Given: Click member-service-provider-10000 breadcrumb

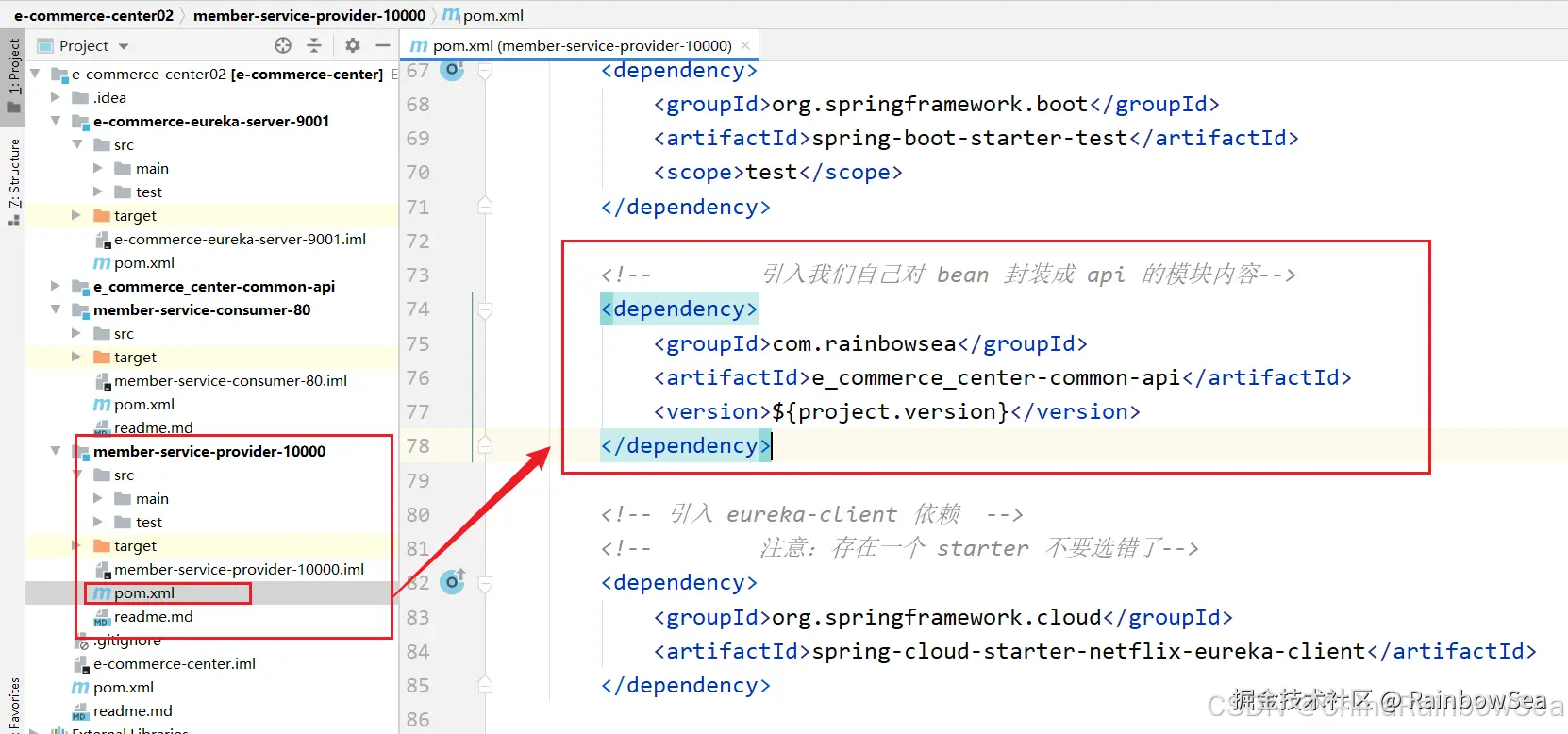Looking at the screenshot, I should (309, 15).
